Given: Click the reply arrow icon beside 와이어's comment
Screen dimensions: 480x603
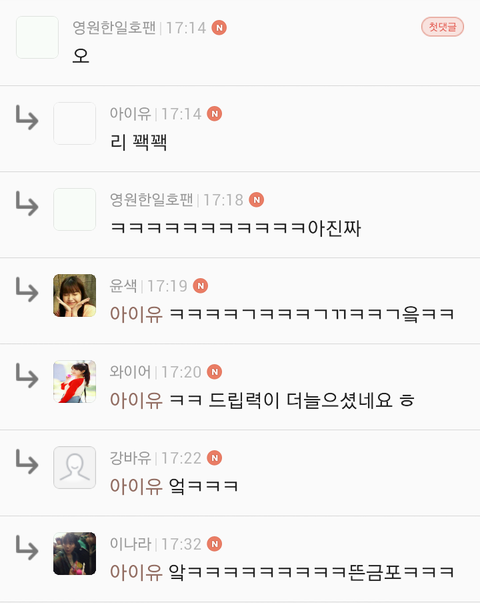Looking at the screenshot, I should pyautogui.click(x=27, y=376).
